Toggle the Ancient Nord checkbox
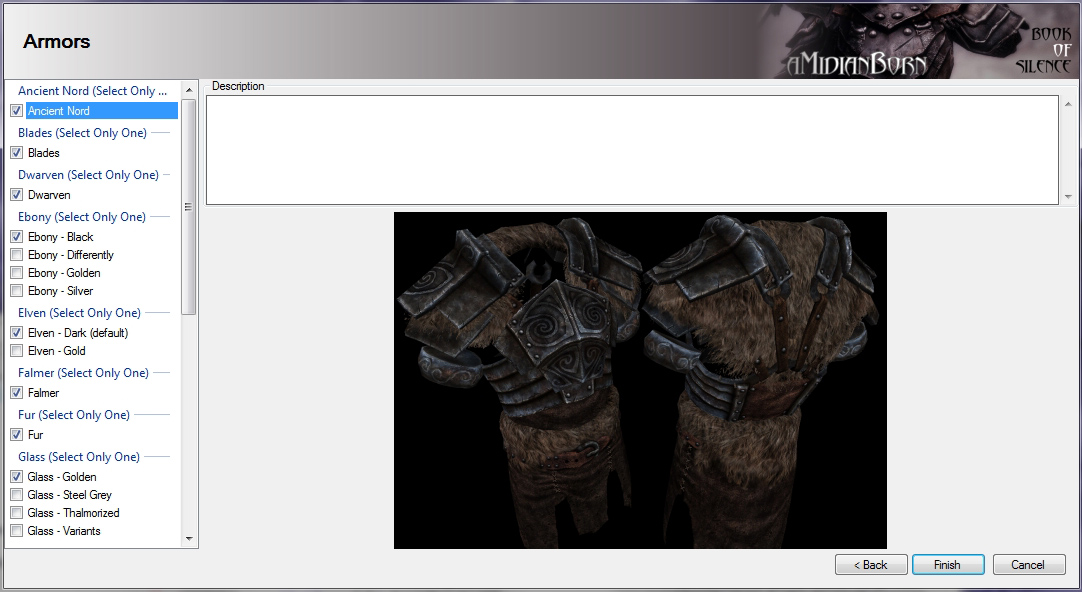Screen dimensions: 1082x592 click(x=17, y=110)
